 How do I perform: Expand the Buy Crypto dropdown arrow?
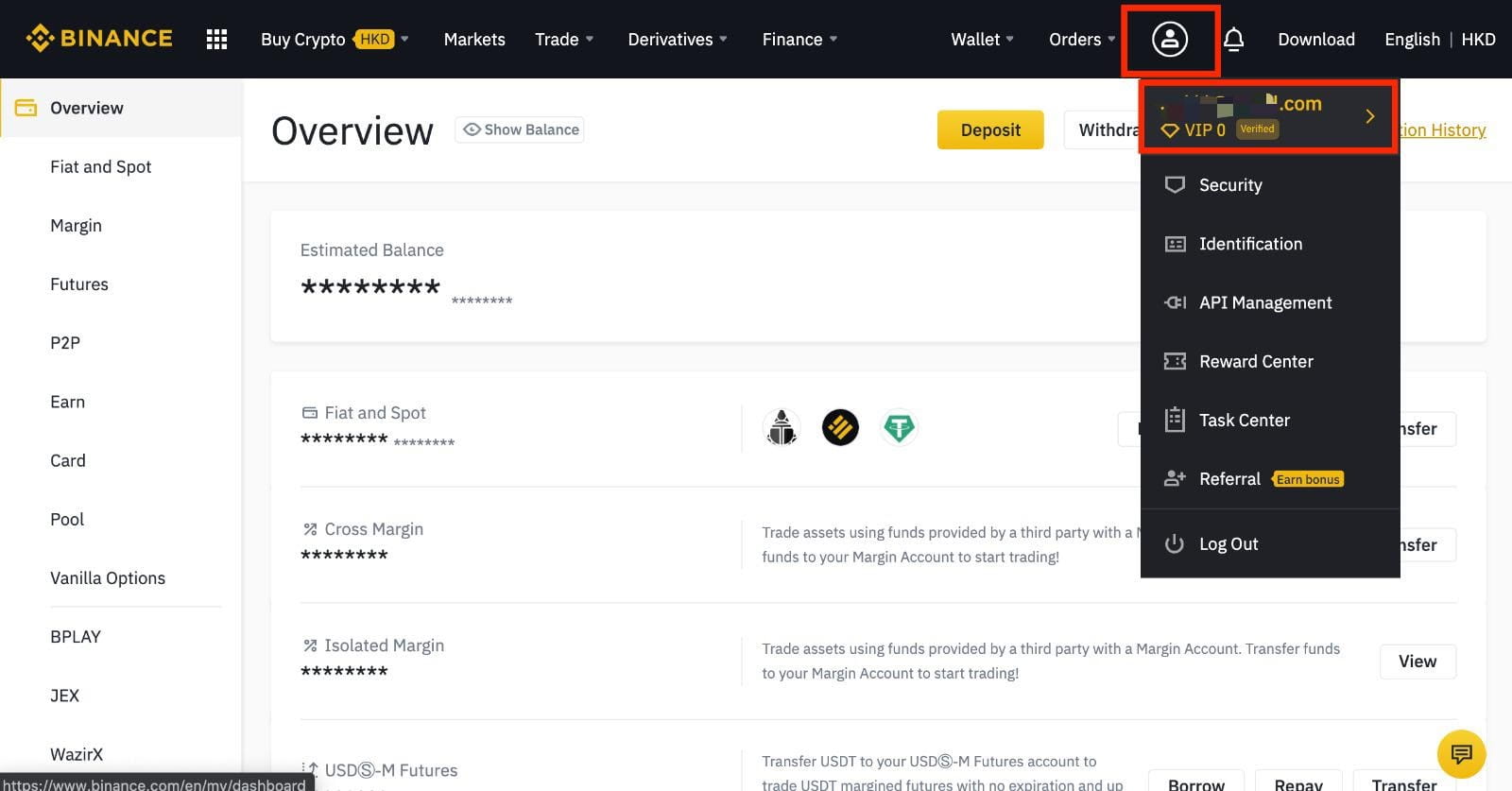click(x=404, y=39)
